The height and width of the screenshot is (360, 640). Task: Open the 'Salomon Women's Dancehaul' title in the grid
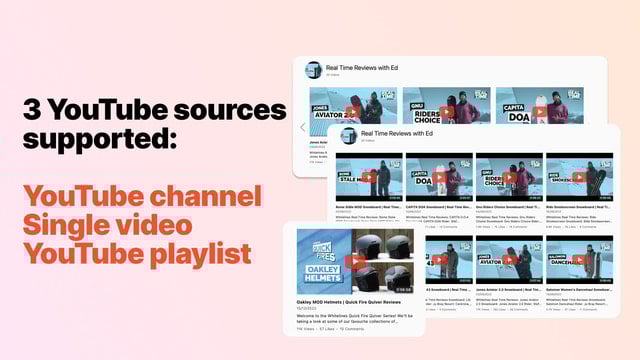(579, 290)
